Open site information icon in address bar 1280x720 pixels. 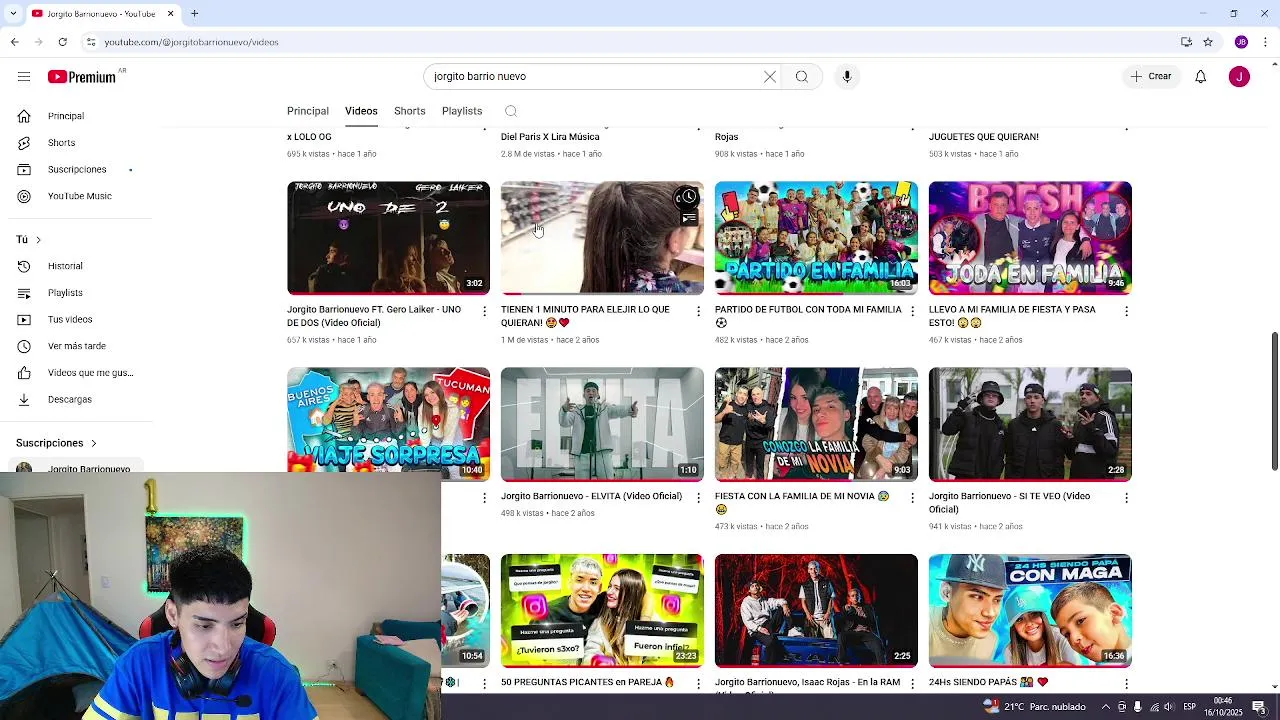click(x=90, y=42)
